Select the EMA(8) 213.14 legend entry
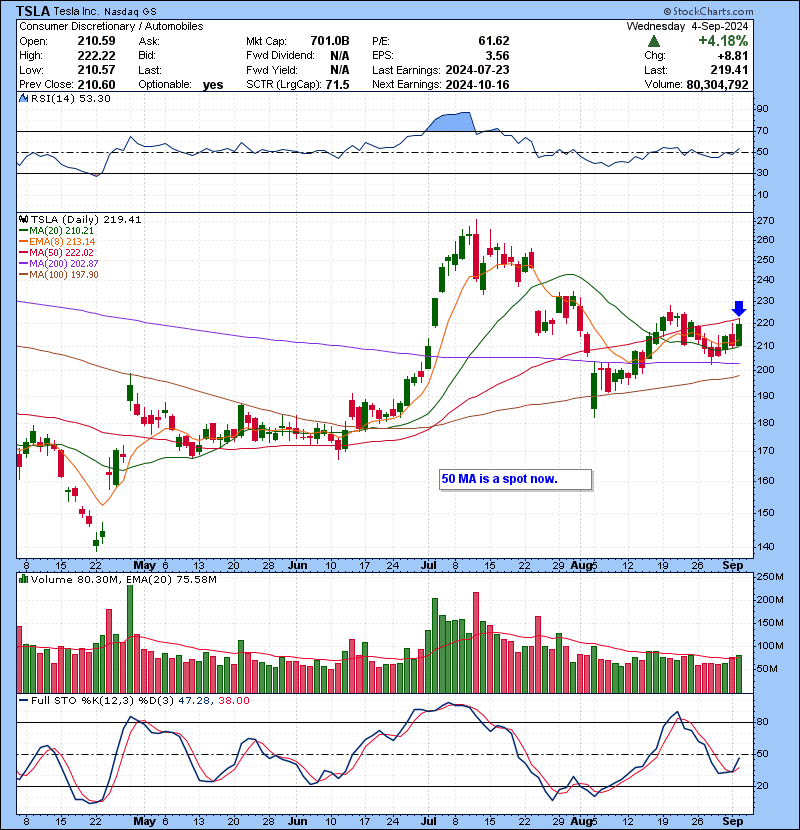 click(x=57, y=242)
